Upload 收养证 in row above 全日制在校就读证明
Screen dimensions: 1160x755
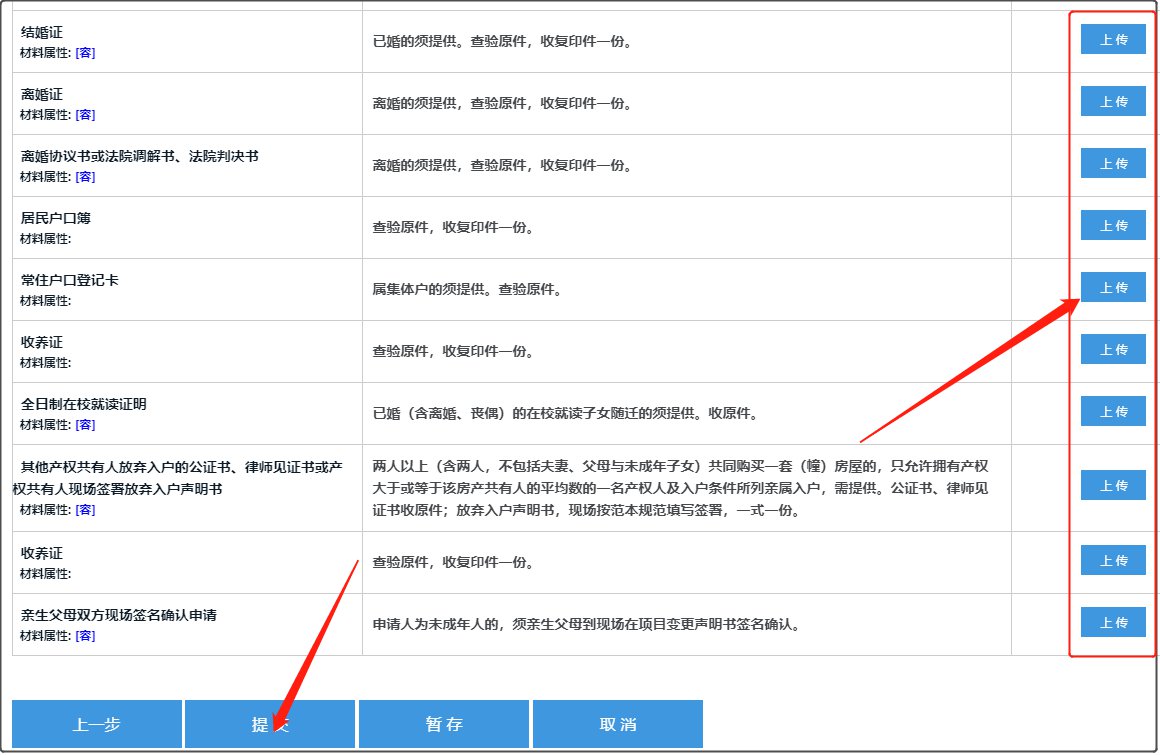tap(1113, 349)
